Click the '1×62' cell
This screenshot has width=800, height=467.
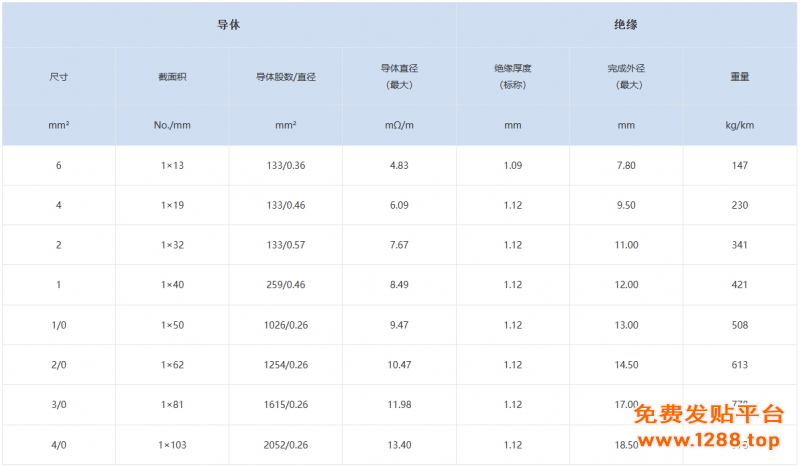(x=172, y=365)
